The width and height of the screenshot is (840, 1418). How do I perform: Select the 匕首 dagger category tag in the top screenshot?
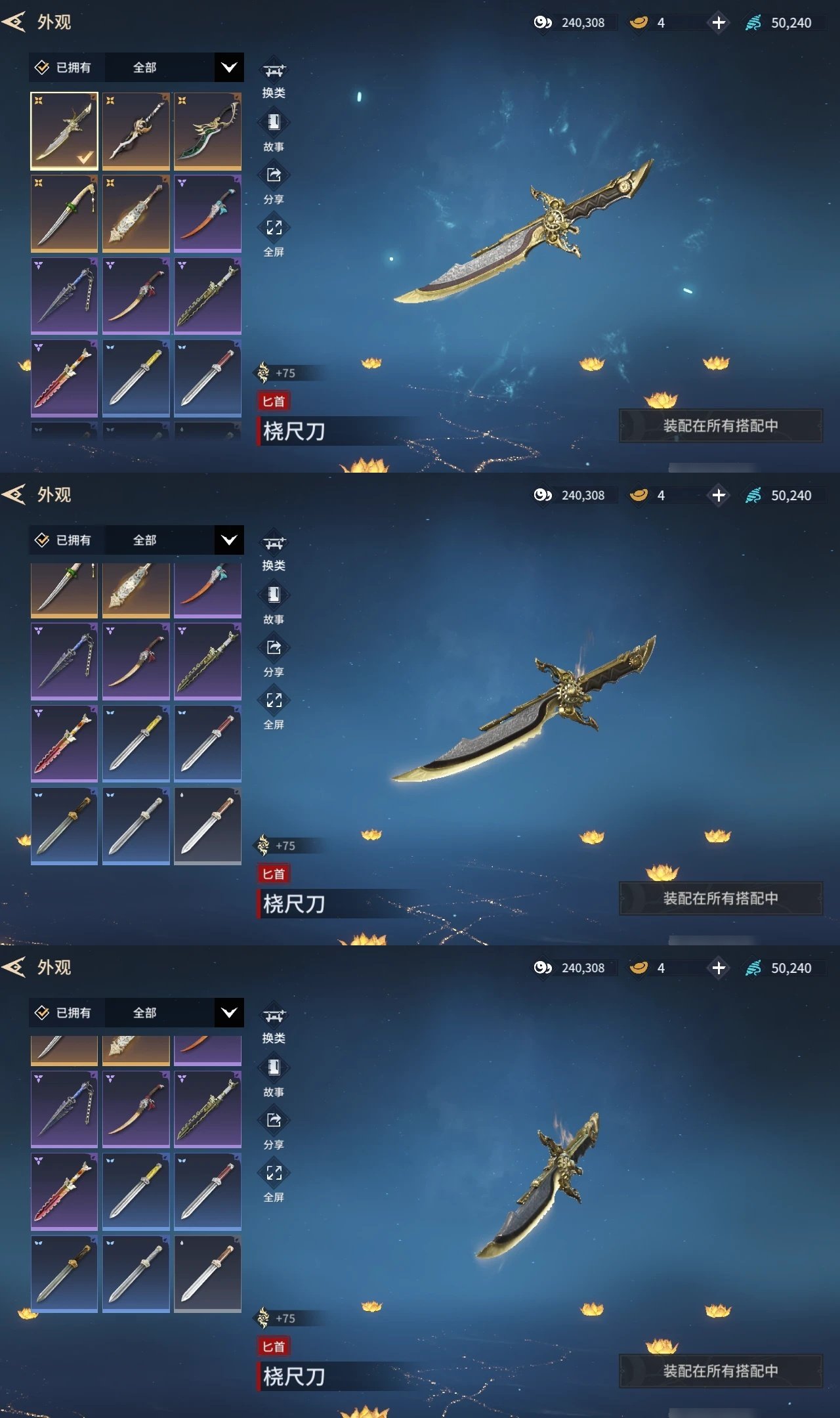(x=274, y=401)
